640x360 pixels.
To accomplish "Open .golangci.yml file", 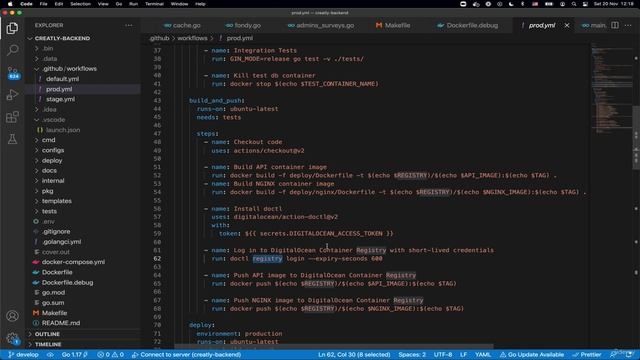I will [61, 242].
